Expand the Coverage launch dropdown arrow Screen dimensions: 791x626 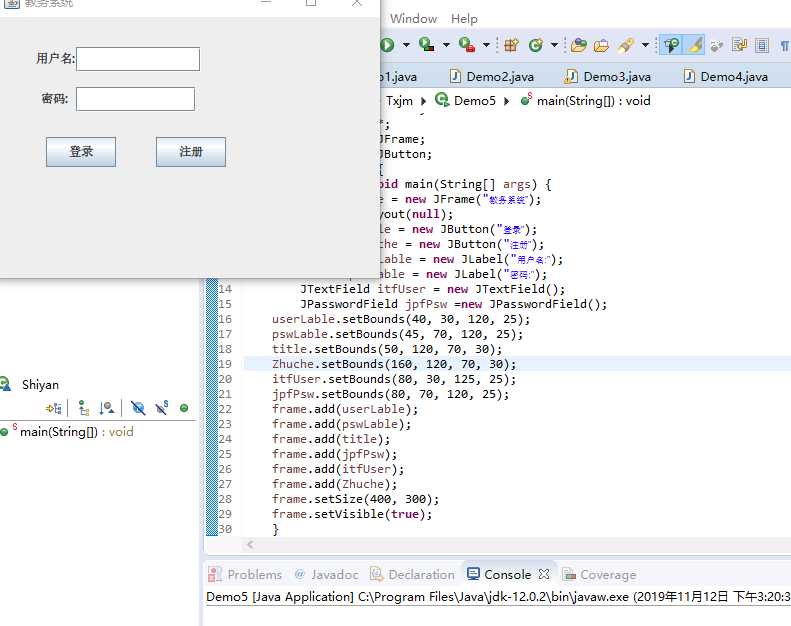[446, 45]
